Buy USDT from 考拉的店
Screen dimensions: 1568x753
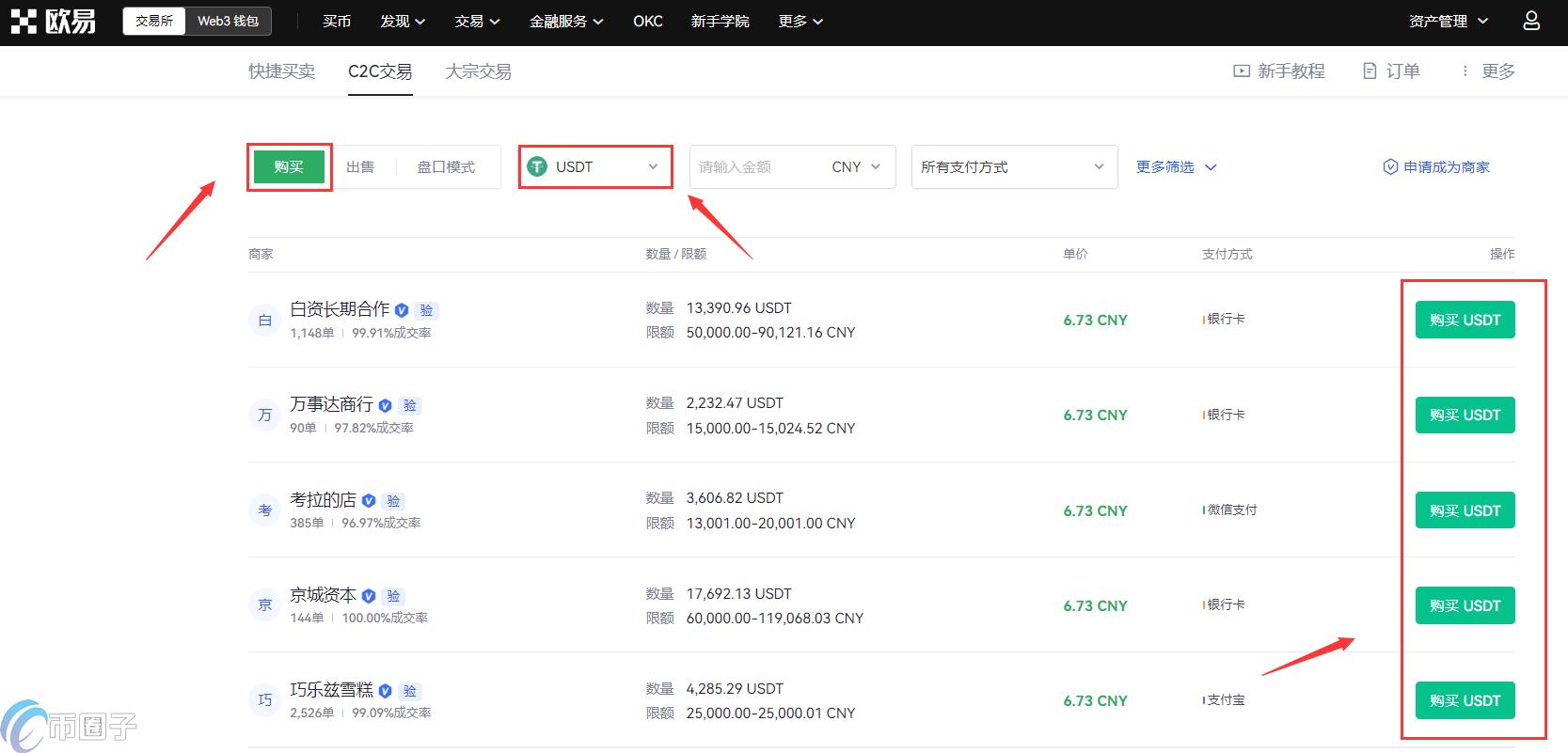click(1465, 510)
